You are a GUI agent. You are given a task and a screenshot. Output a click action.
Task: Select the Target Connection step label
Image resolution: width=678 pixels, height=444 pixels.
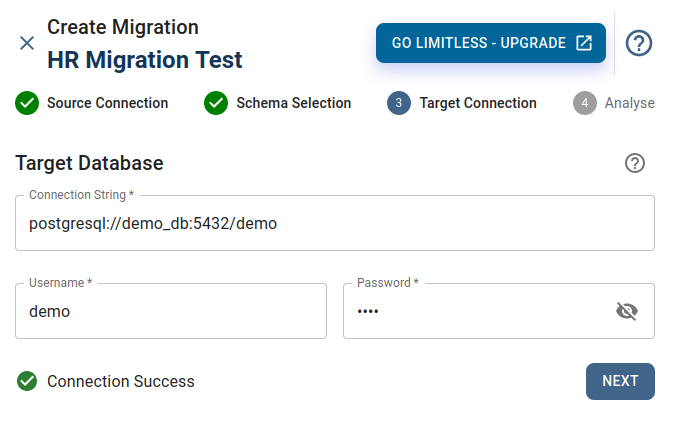click(x=478, y=103)
